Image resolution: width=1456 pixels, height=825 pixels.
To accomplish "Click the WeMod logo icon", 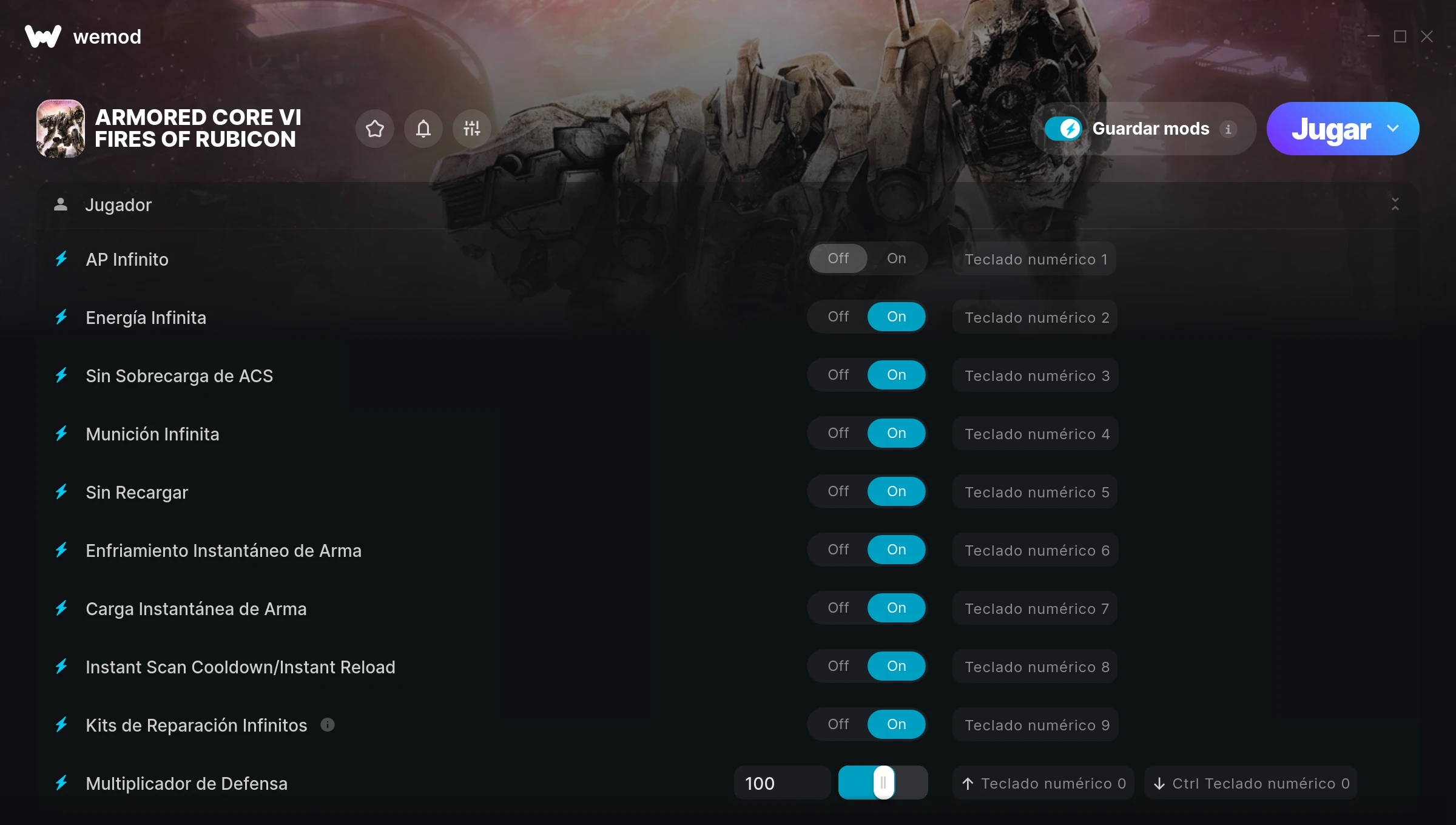I will (x=43, y=36).
